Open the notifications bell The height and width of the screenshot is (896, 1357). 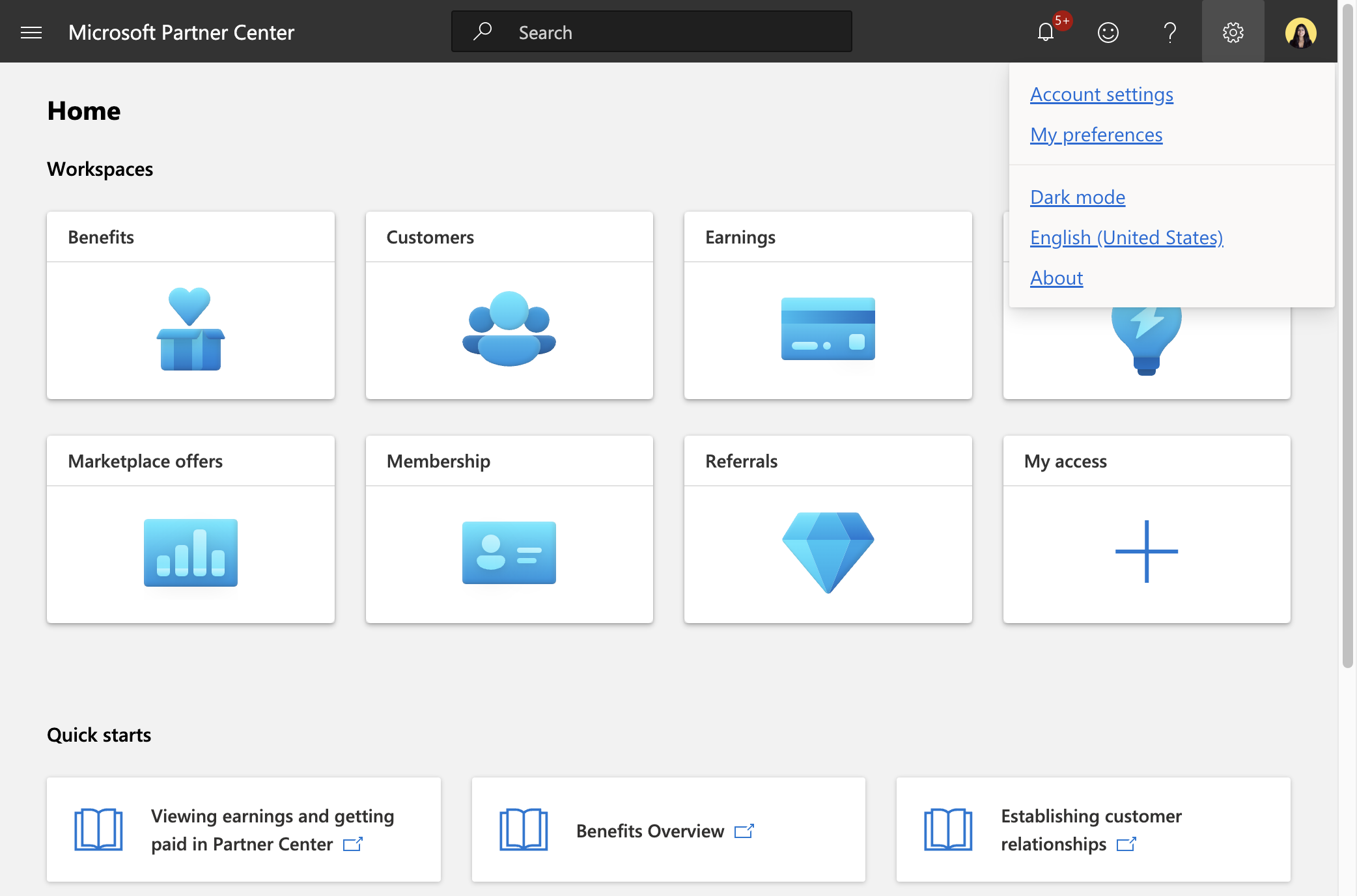1046,32
